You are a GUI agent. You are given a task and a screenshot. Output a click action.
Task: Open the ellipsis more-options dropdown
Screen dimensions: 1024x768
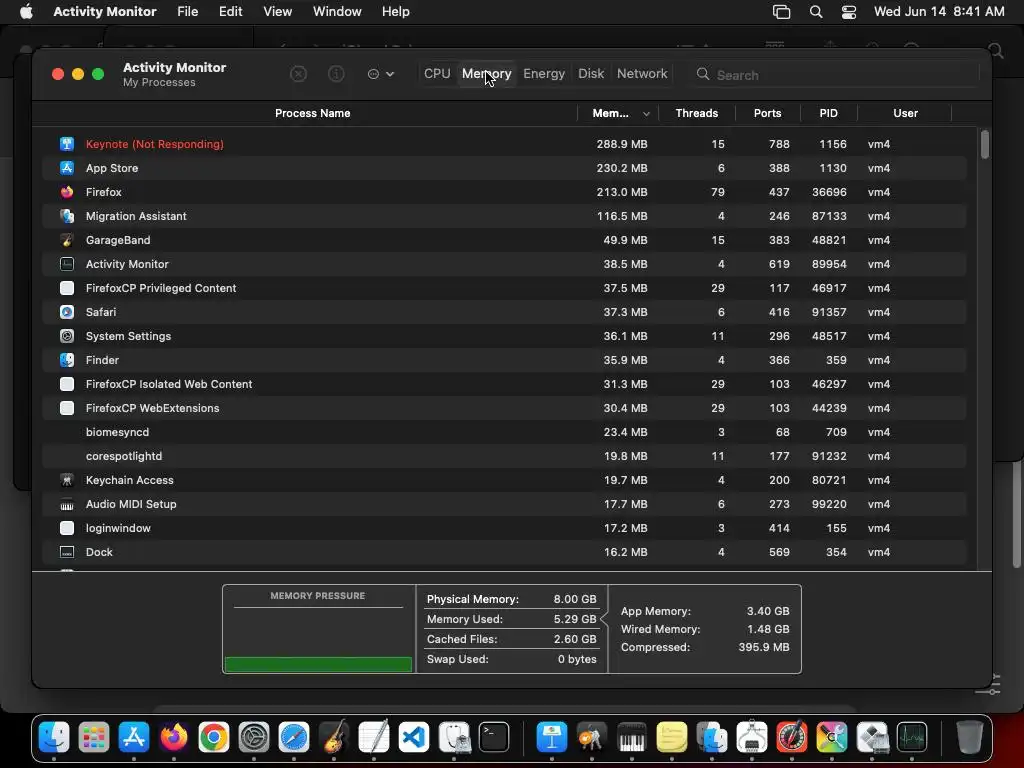[x=381, y=74]
